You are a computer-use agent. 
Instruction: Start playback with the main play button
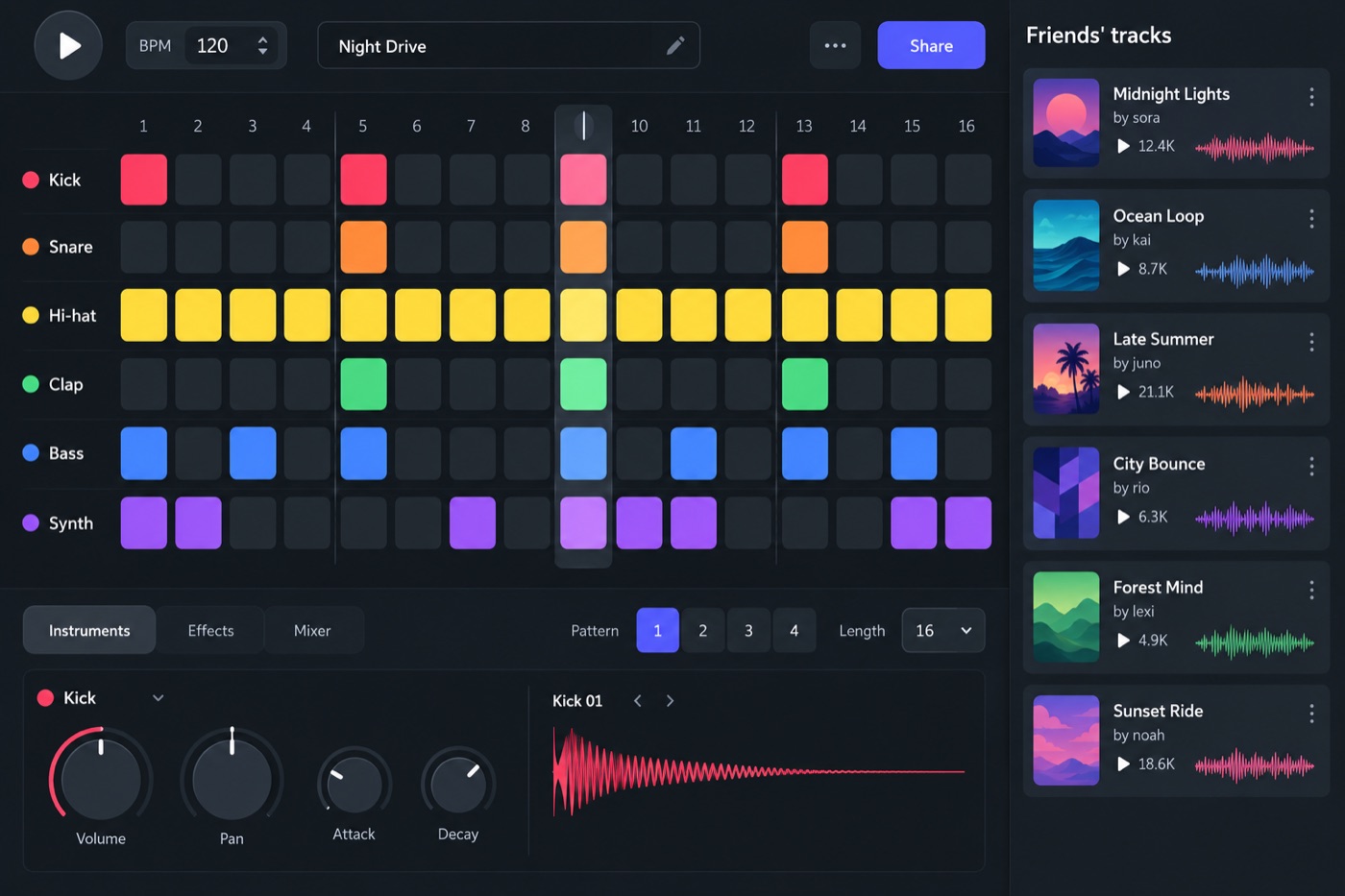pos(68,45)
